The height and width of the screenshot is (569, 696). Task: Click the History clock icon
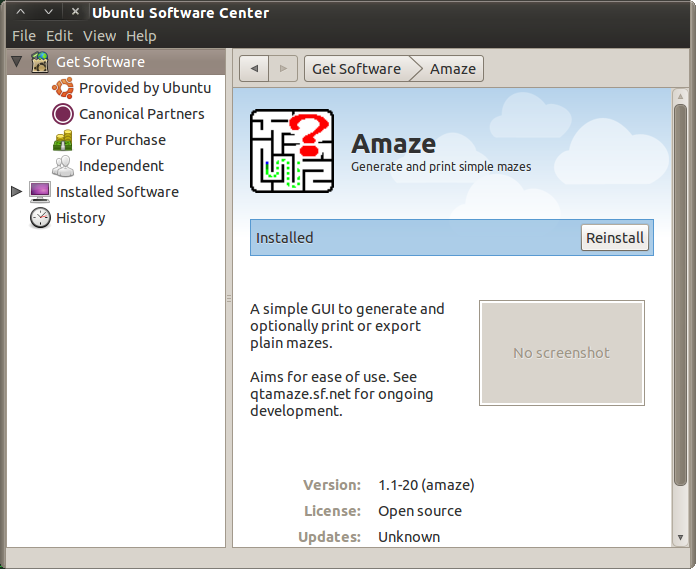tap(40, 218)
